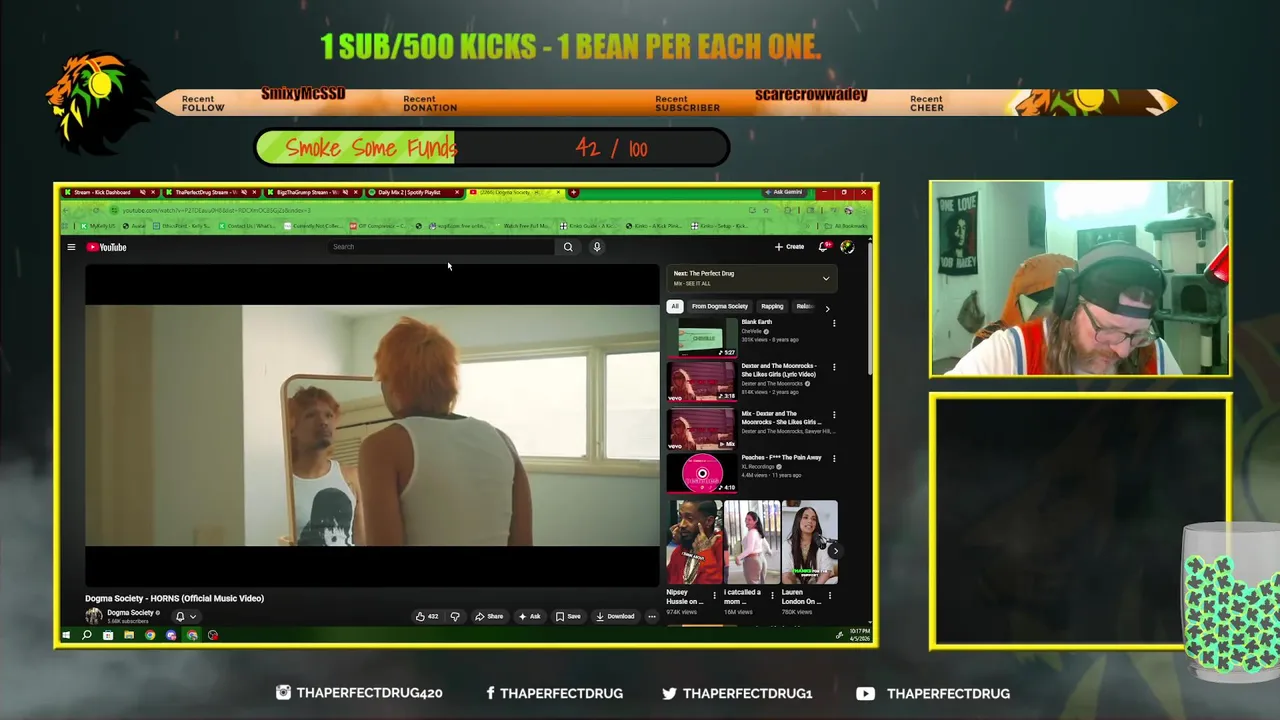The height and width of the screenshot is (720, 1280).
Task: Select the All filter chip
Action: click(x=675, y=306)
